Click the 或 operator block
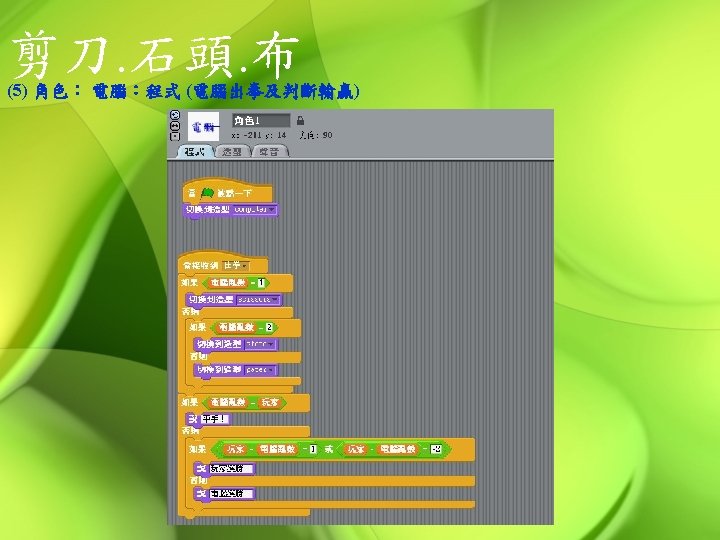This screenshot has height=540, width=720. (x=329, y=449)
